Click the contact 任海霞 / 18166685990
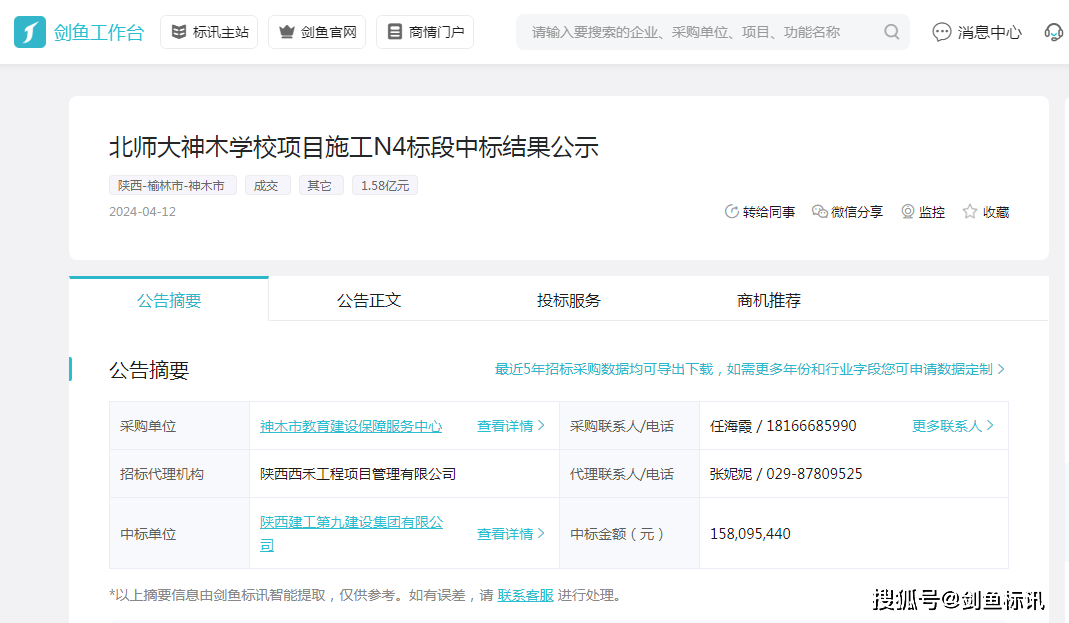 click(x=783, y=426)
